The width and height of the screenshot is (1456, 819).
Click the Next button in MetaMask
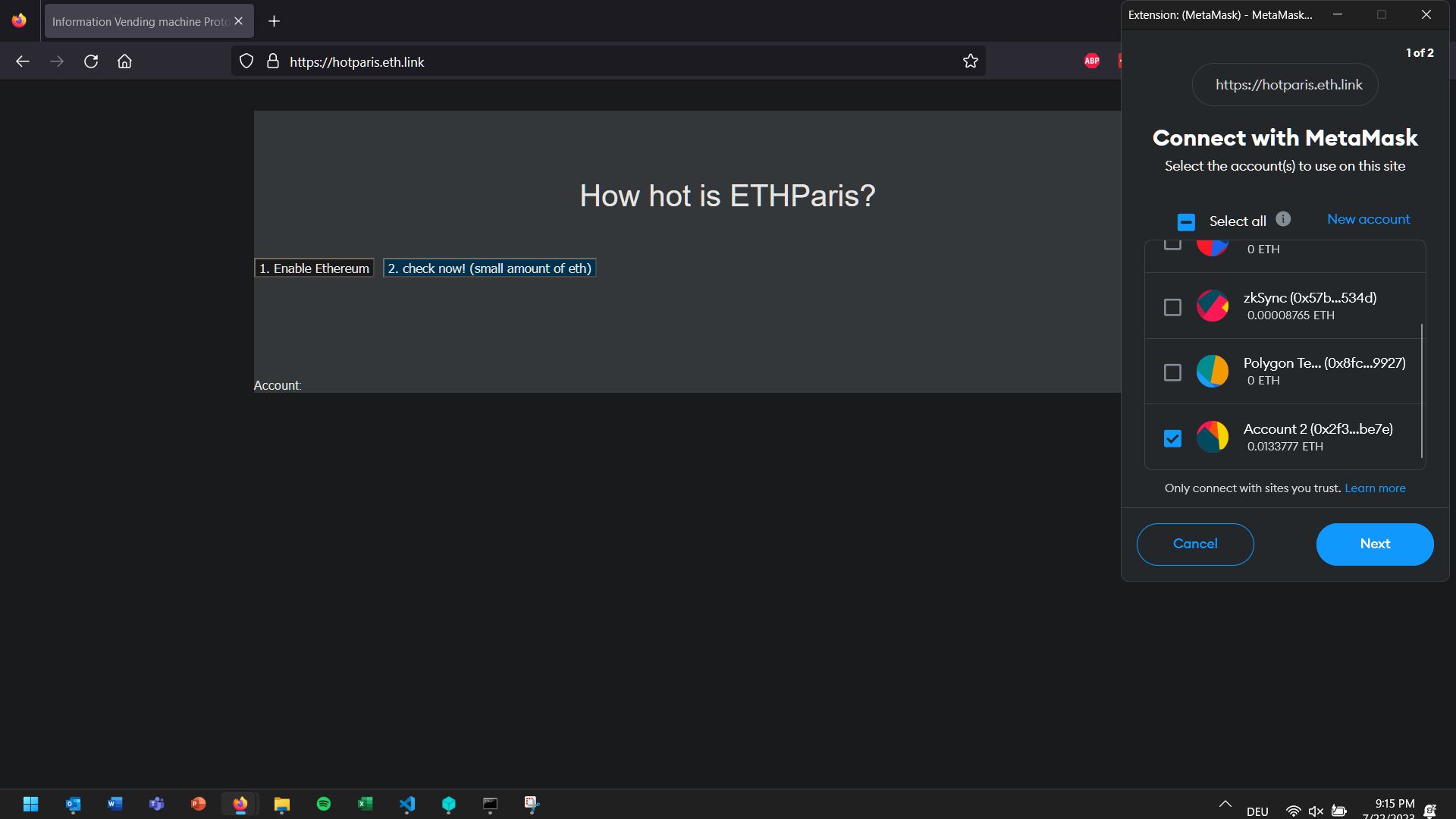coord(1376,543)
